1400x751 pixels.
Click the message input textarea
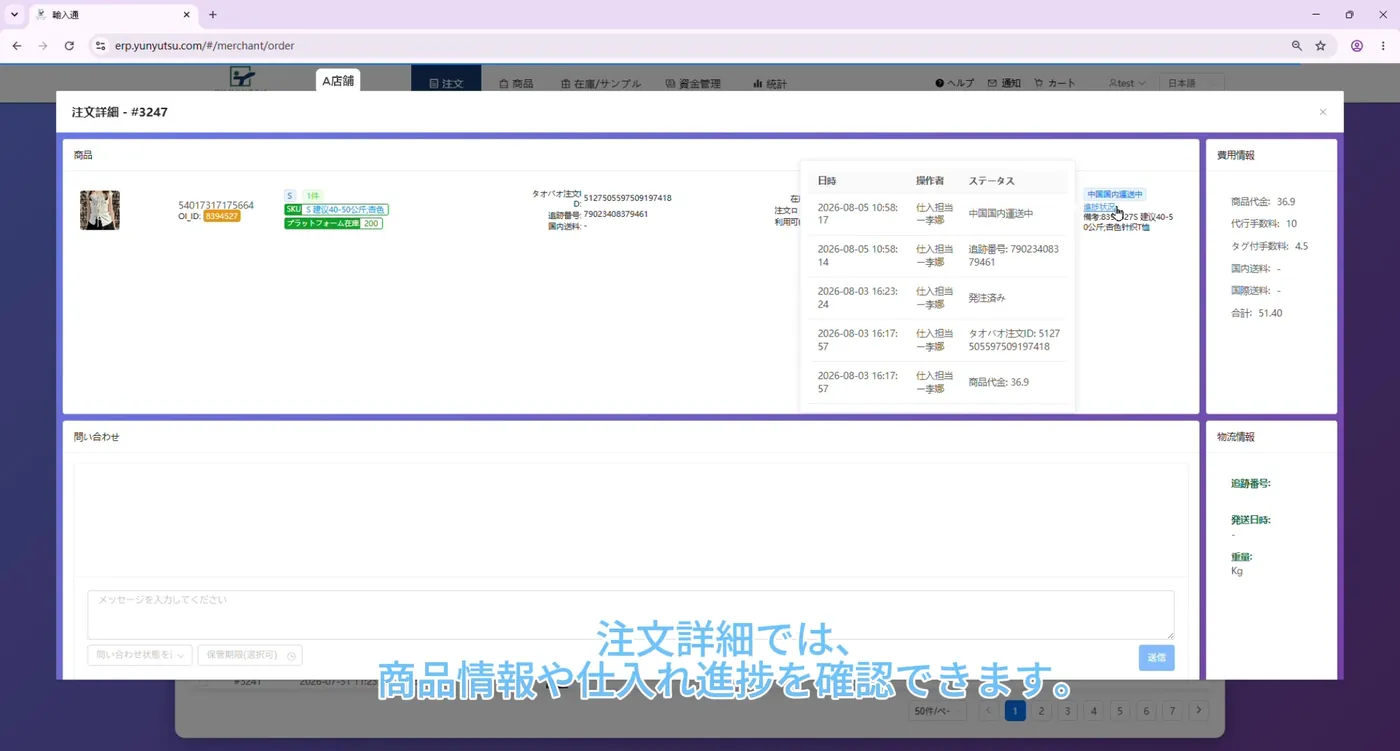point(630,615)
